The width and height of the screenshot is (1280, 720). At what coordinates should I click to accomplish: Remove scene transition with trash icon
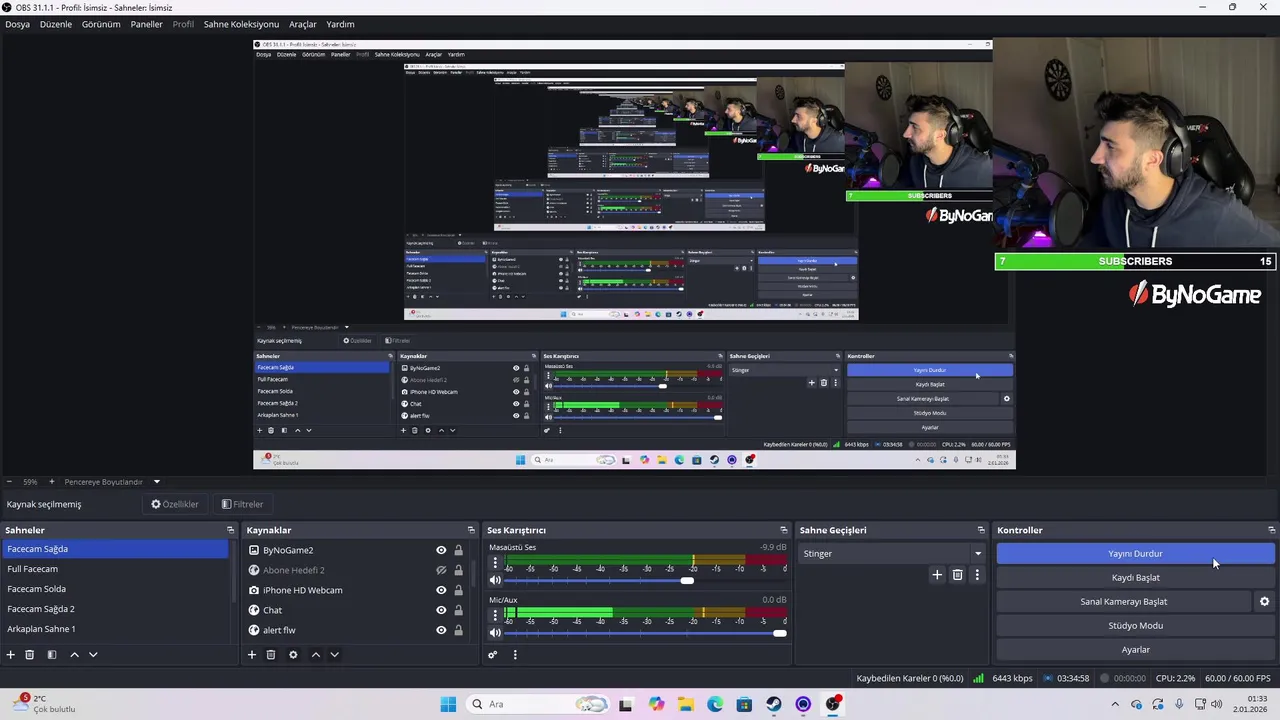click(x=957, y=575)
